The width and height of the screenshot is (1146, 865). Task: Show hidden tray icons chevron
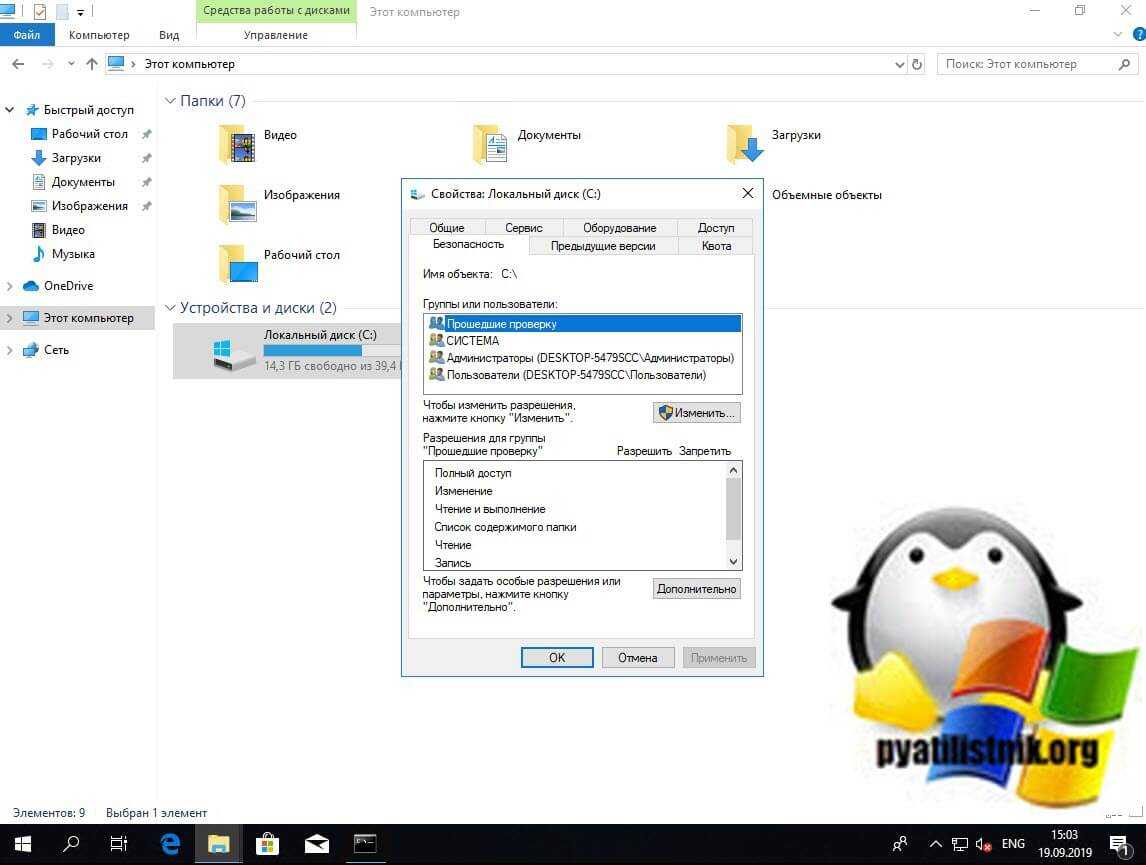point(936,845)
